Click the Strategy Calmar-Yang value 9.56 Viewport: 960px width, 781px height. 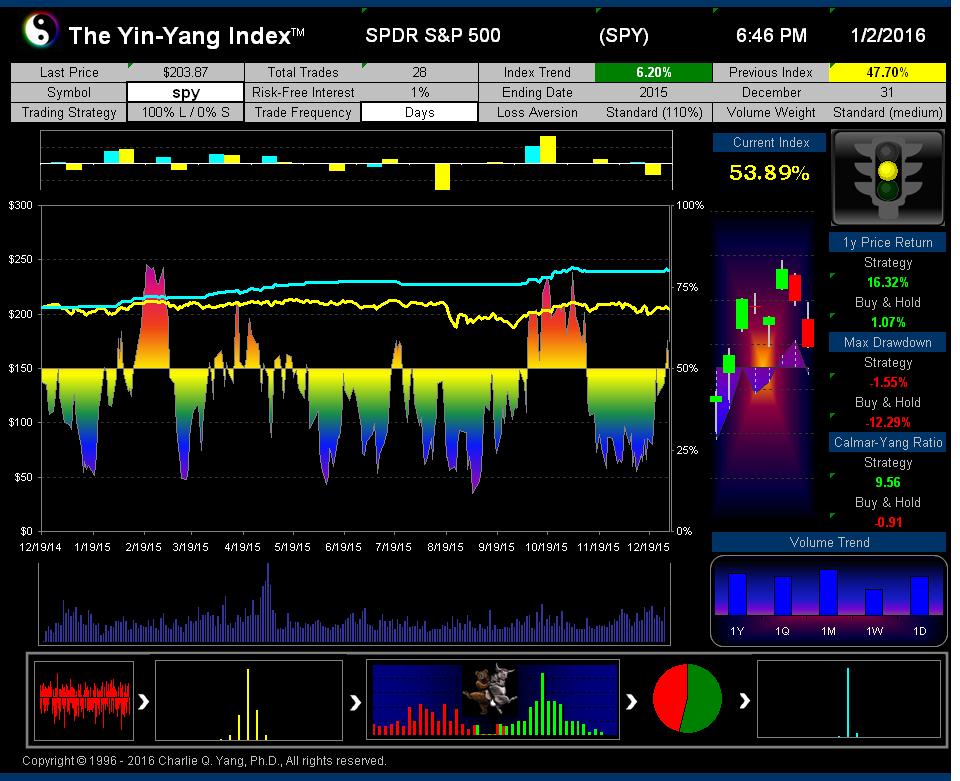tap(888, 482)
